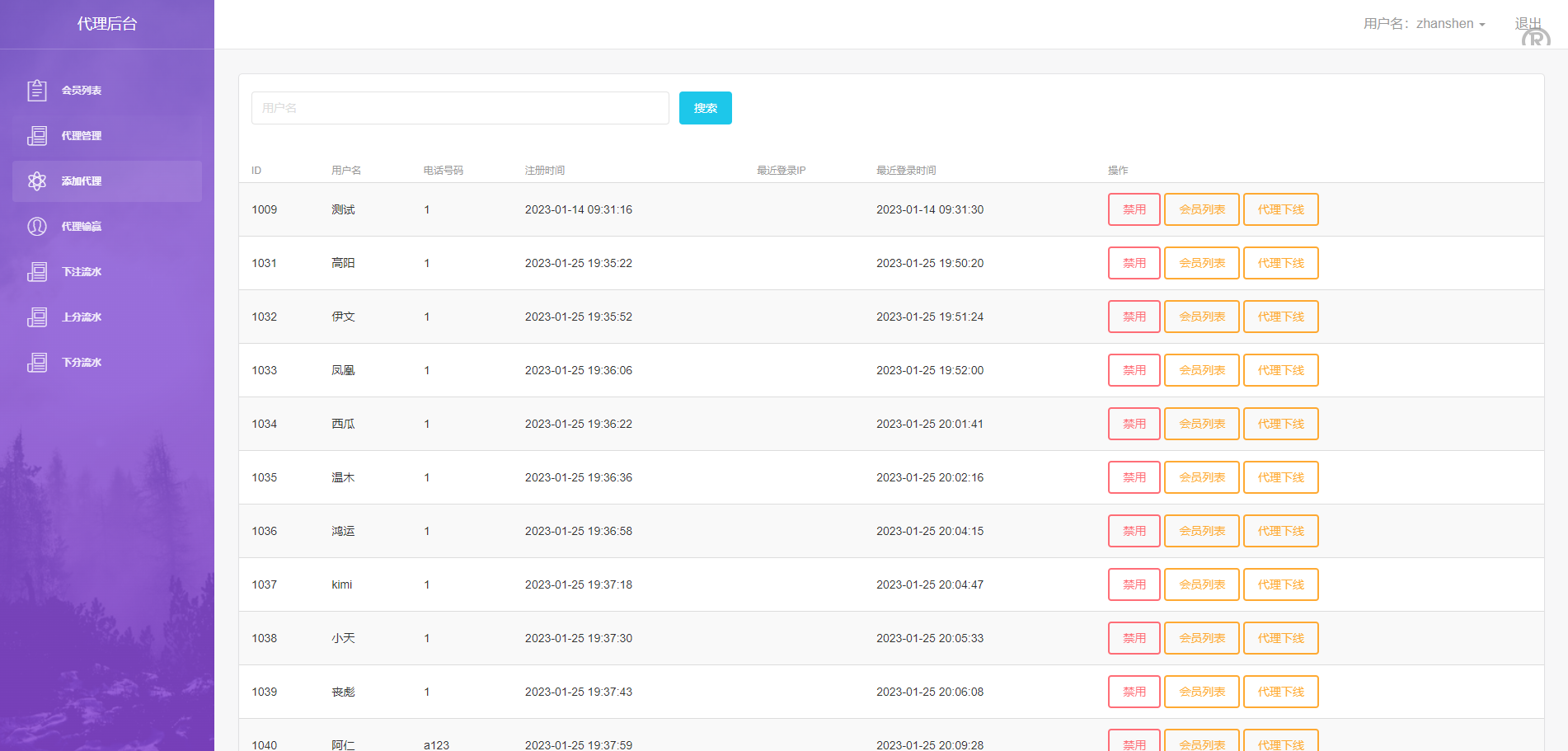
Task: Open 会员列表 for user 鸿运
Action: pos(1201,531)
